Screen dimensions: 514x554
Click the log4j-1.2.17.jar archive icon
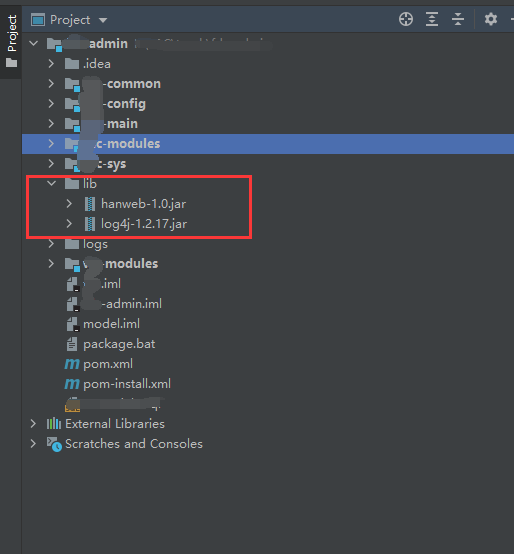[90, 224]
